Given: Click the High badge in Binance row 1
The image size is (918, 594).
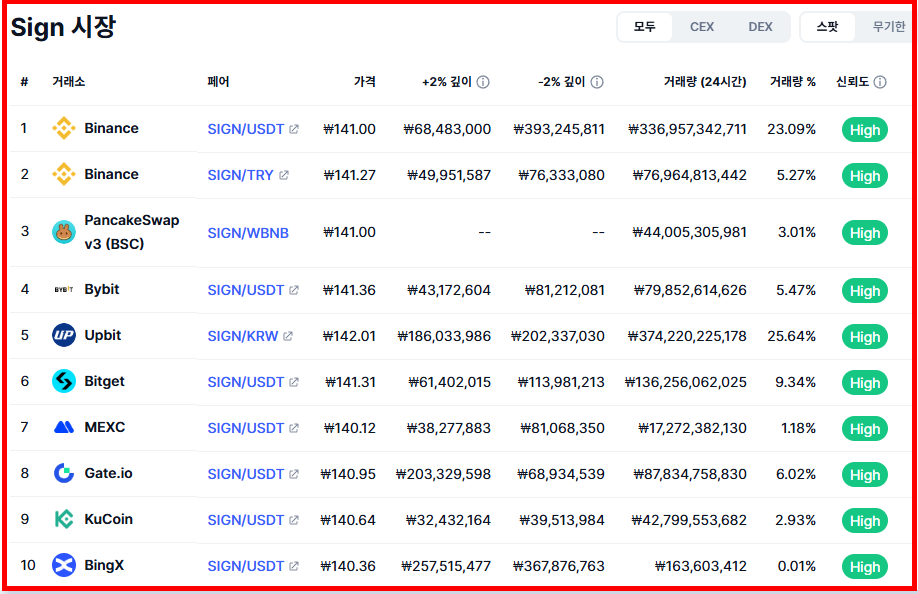Looking at the screenshot, I should [865, 129].
